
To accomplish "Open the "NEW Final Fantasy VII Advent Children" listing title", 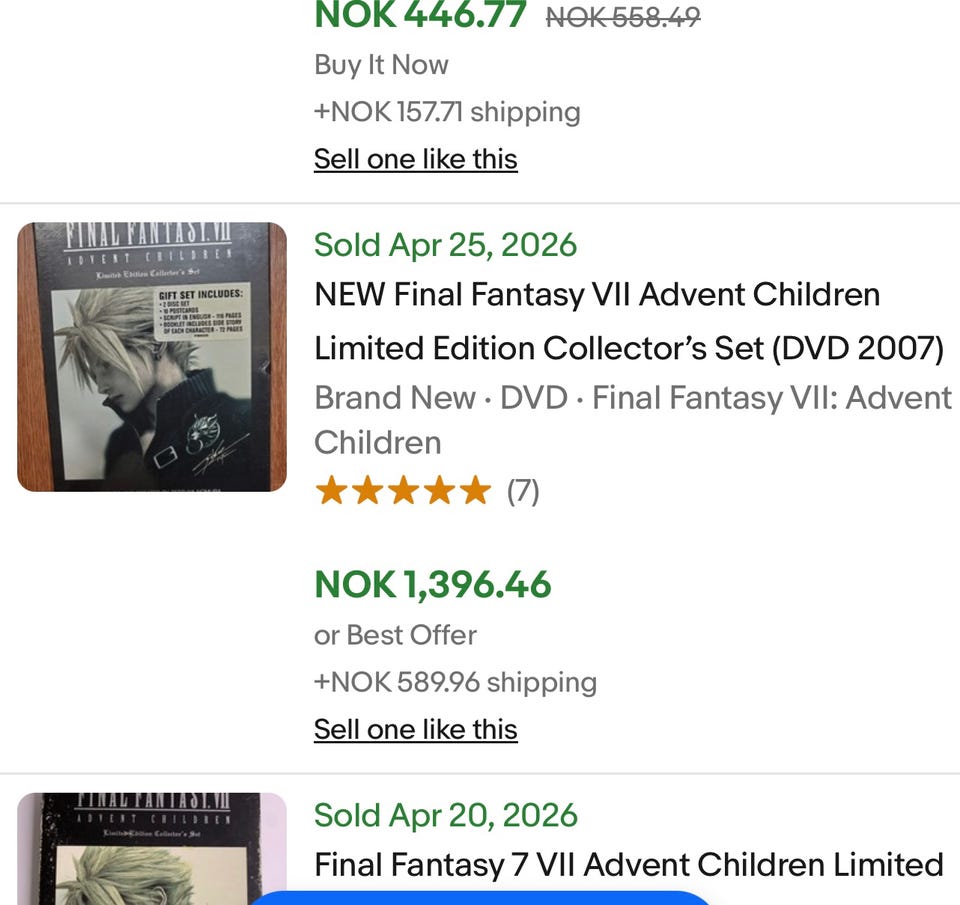I will tap(597, 294).
